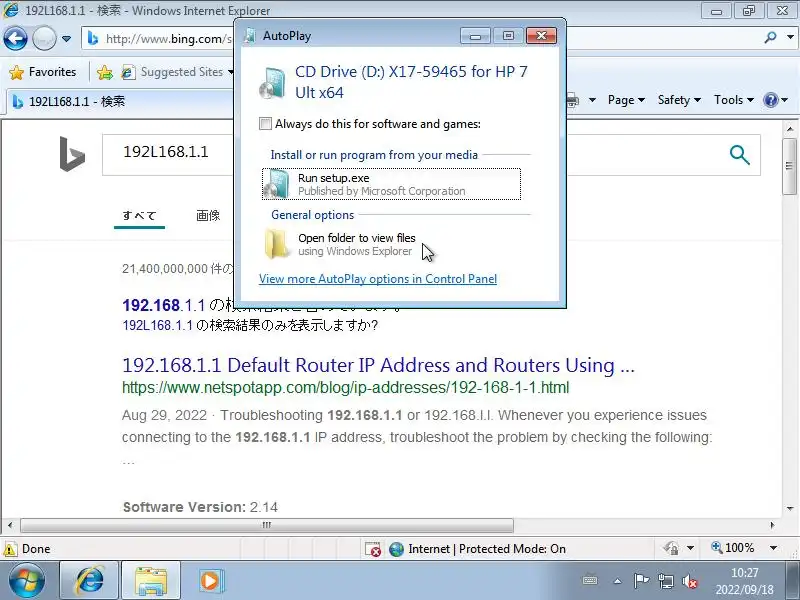Click the netspotapp.com green URL
Image resolution: width=800 pixels, height=600 pixels.
point(345,388)
